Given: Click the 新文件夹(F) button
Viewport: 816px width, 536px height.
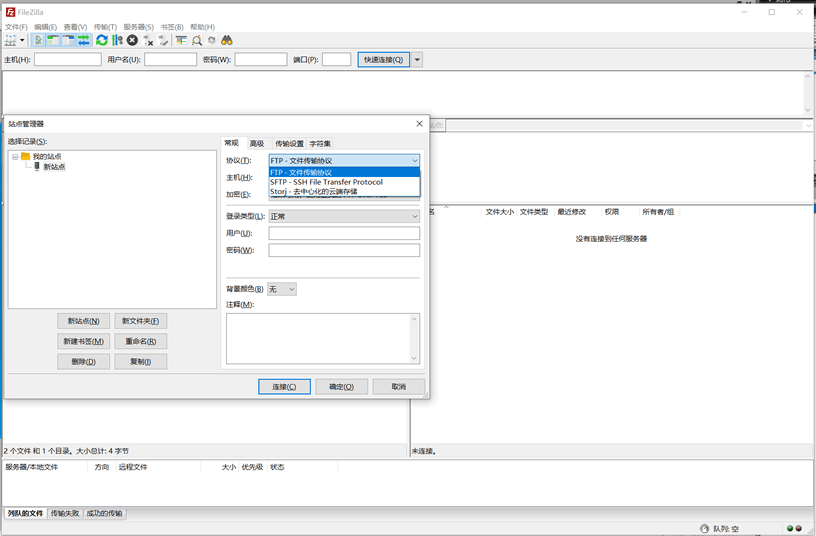Looking at the screenshot, I should (x=141, y=321).
